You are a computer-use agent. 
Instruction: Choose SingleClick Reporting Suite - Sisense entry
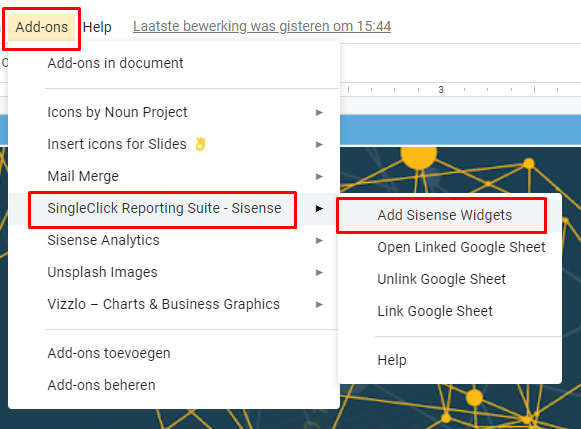pyautogui.click(x=164, y=208)
